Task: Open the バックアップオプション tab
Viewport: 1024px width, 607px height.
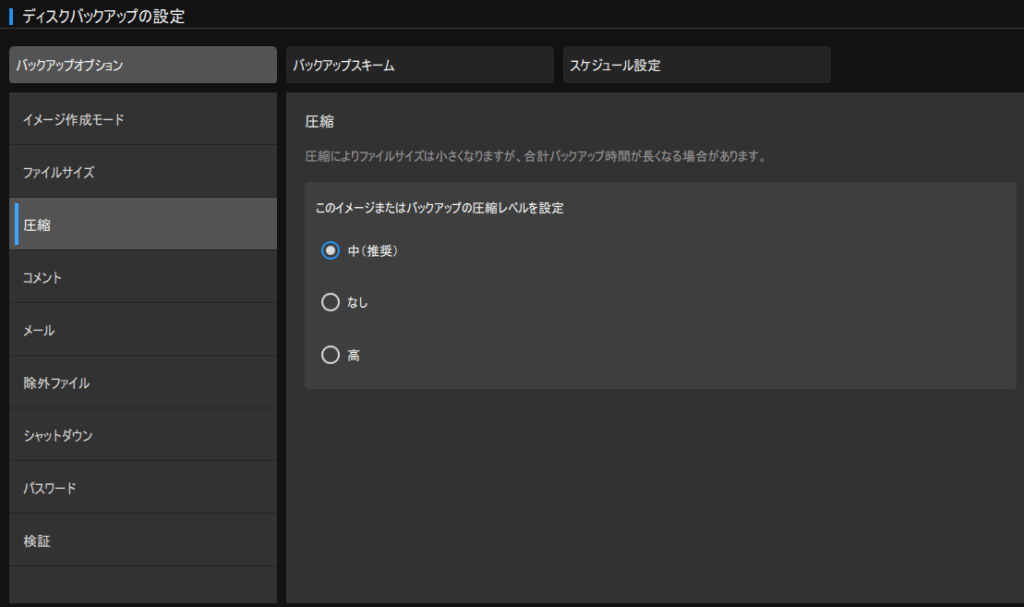Action: [x=142, y=66]
